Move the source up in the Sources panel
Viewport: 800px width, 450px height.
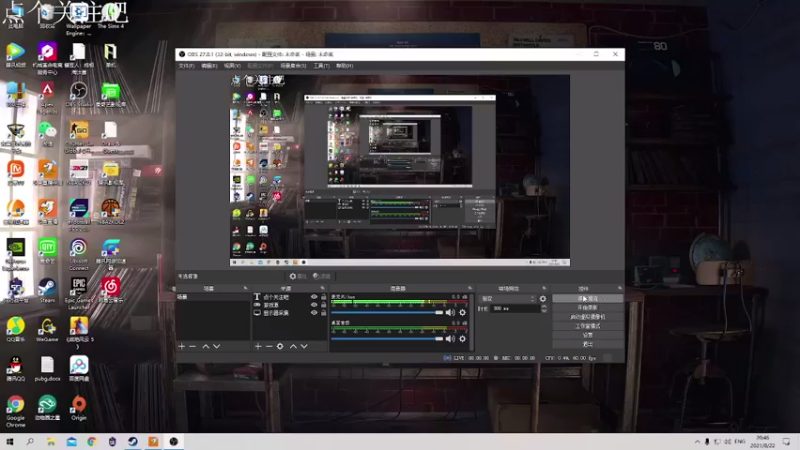click(x=293, y=346)
